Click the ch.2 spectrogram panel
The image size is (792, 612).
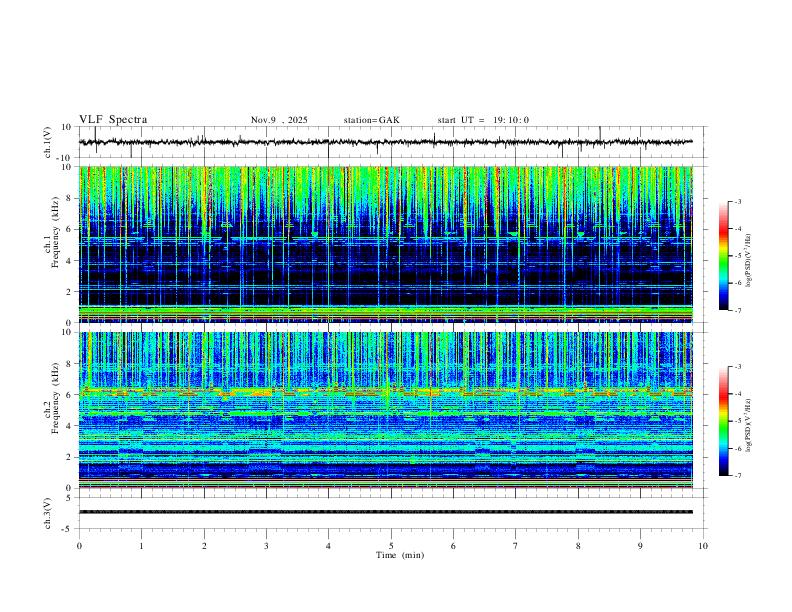pos(386,410)
